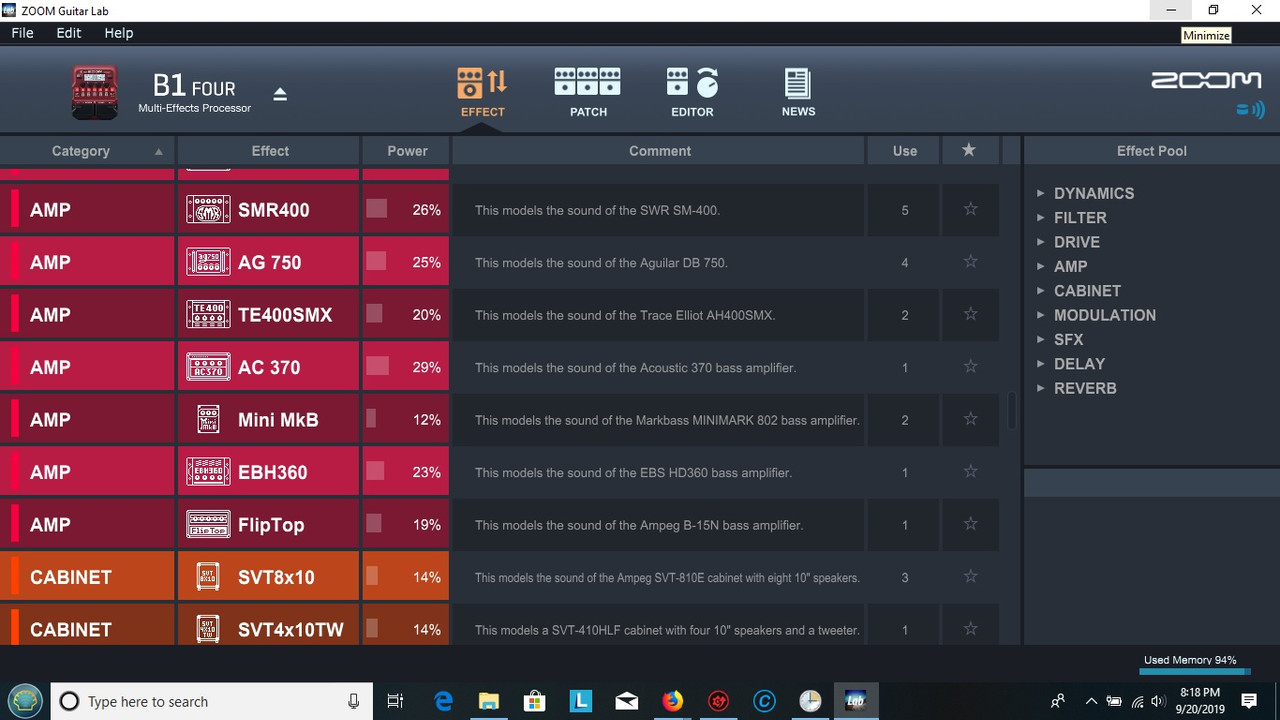Expand CABINET in Effect Pool
Screen dimensions: 1280x720
[1041, 290]
